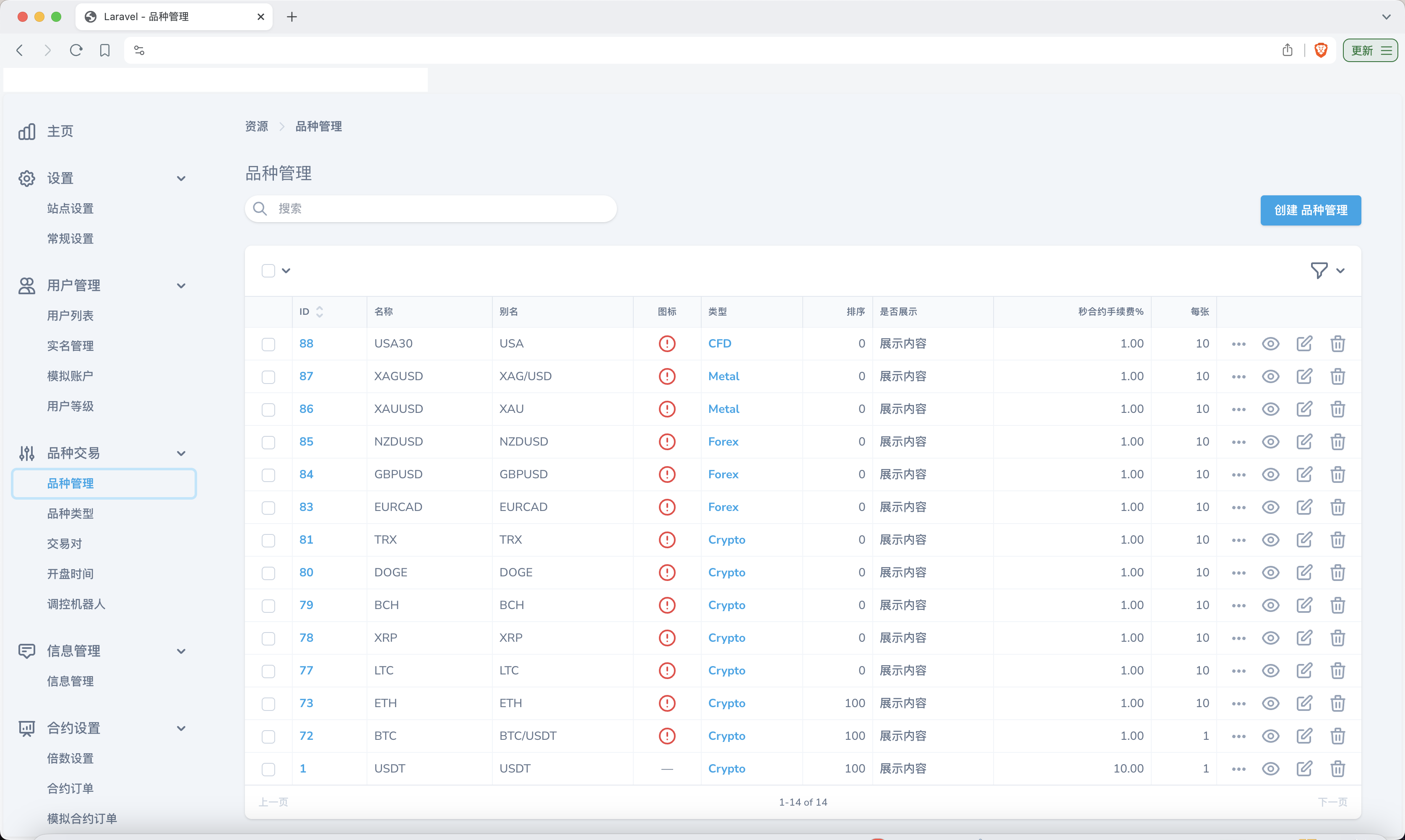The image size is (1405, 840).
Task: Select the checkbox for XRP row
Action: [268, 638]
